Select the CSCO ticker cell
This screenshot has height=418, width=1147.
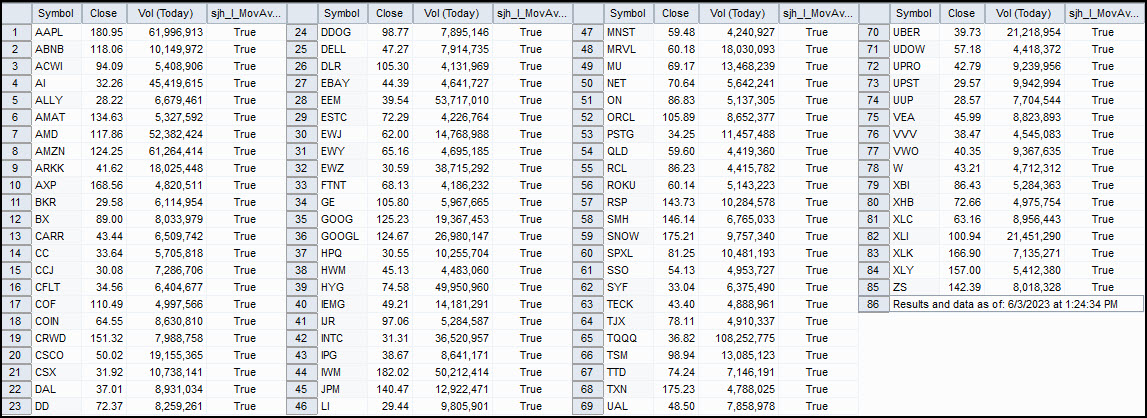[56, 354]
